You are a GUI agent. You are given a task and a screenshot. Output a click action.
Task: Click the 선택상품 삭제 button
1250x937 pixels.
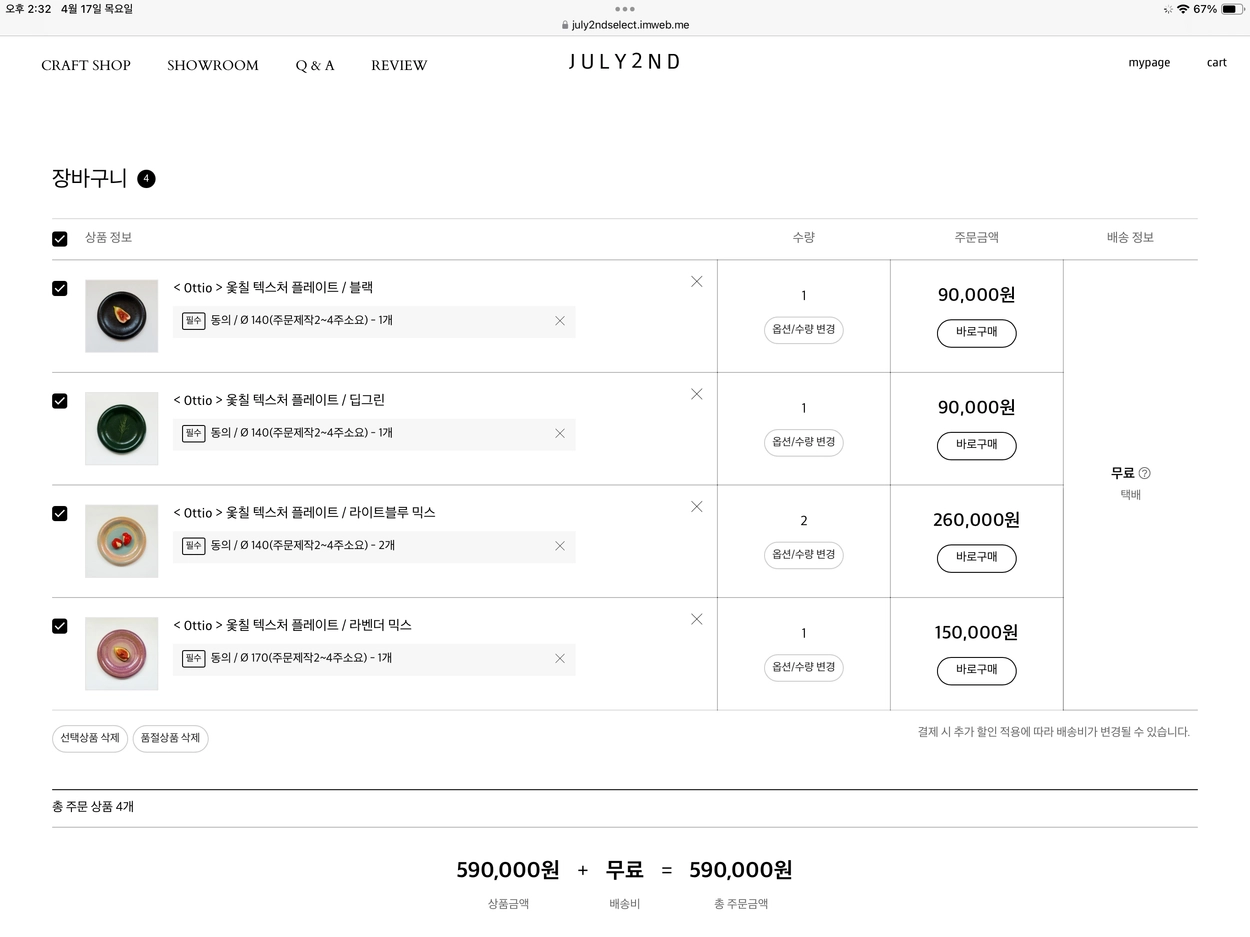[x=90, y=739]
